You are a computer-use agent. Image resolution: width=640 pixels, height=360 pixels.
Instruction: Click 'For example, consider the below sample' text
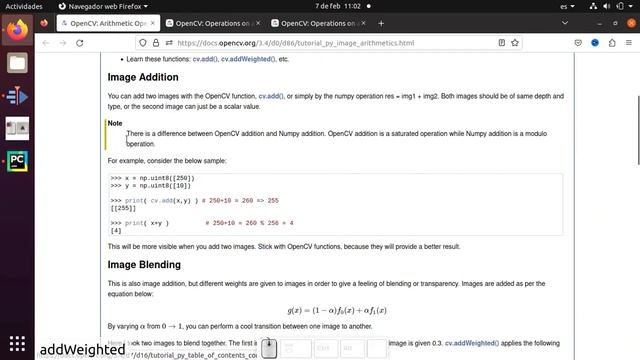click(x=167, y=161)
